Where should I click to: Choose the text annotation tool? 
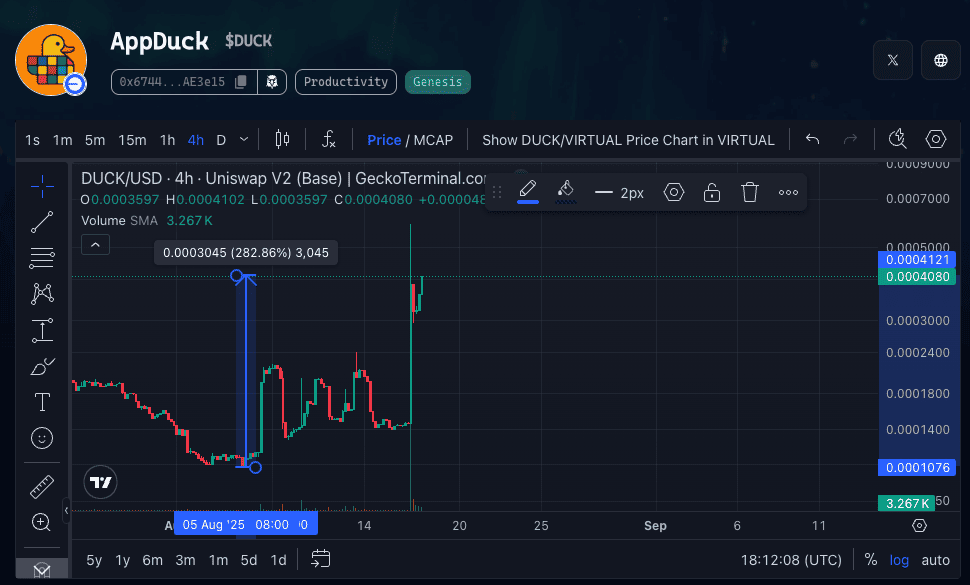point(42,402)
